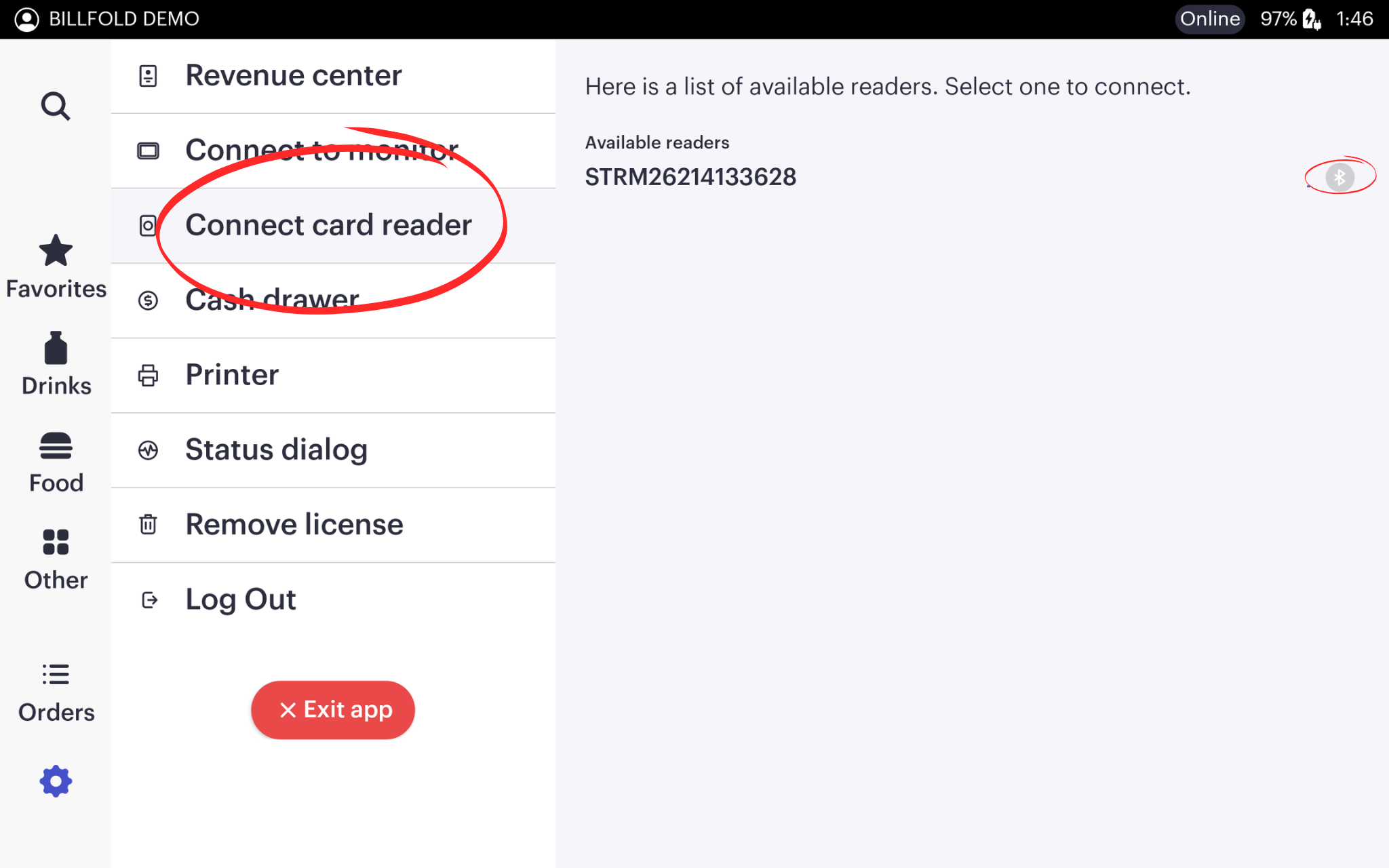Tap the Online status badge
The height and width of the screenshot is (868, 1389).
click(1209, 19)
